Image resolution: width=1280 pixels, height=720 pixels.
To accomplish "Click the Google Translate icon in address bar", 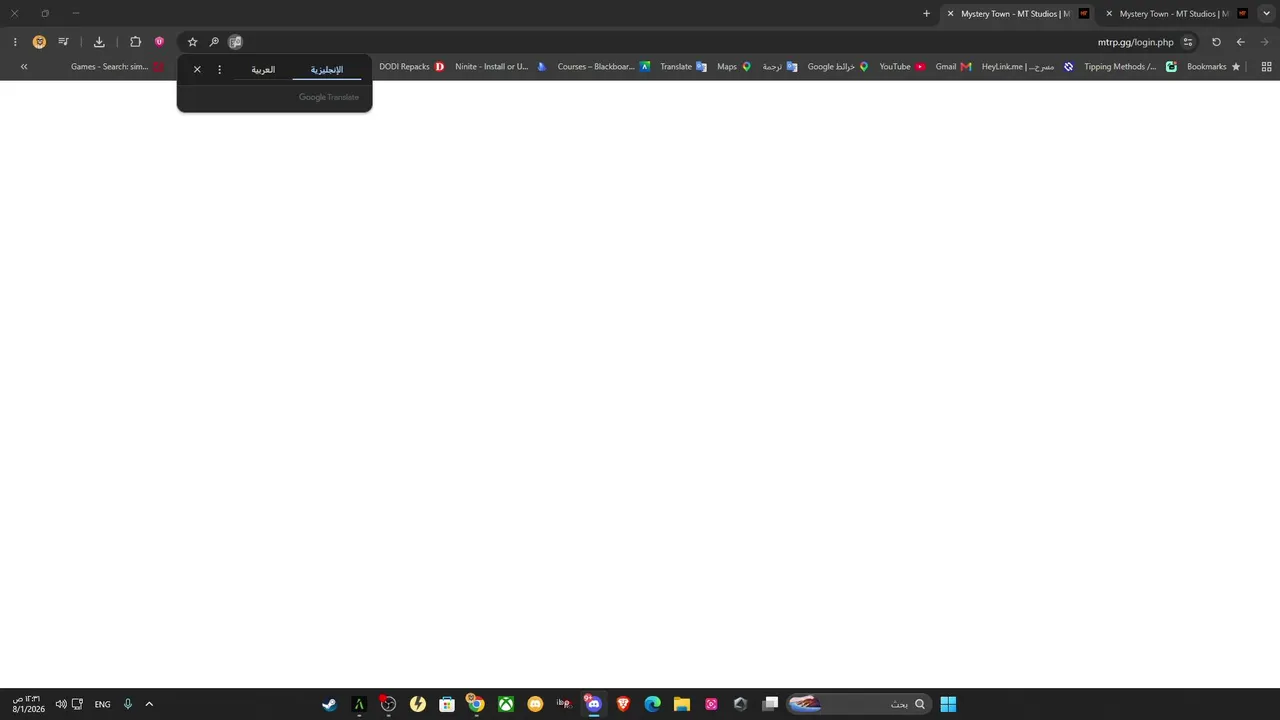I will click(x=235, y=42).
